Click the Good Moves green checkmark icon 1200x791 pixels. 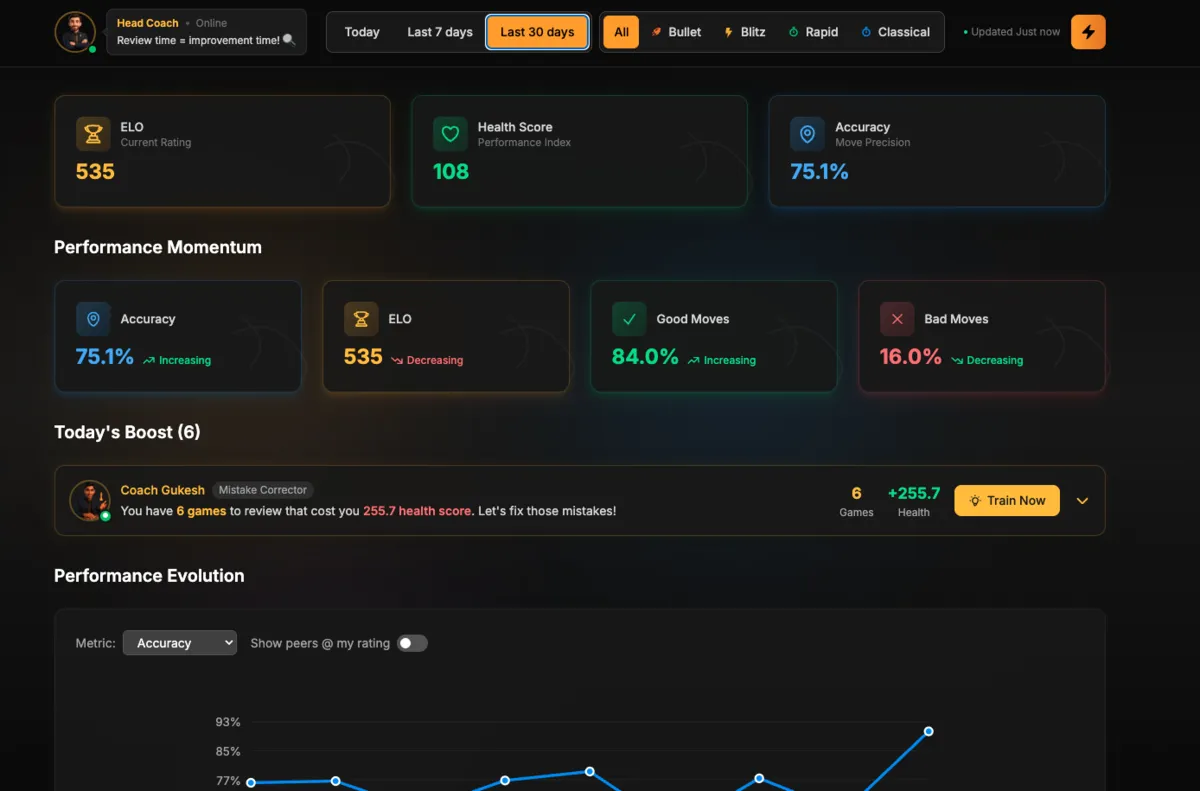[x=629, y=318]
